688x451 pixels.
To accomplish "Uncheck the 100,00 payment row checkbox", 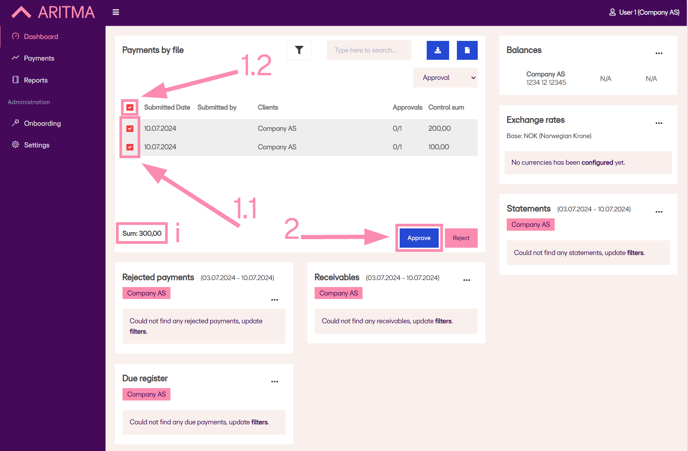I will (130, 147).
